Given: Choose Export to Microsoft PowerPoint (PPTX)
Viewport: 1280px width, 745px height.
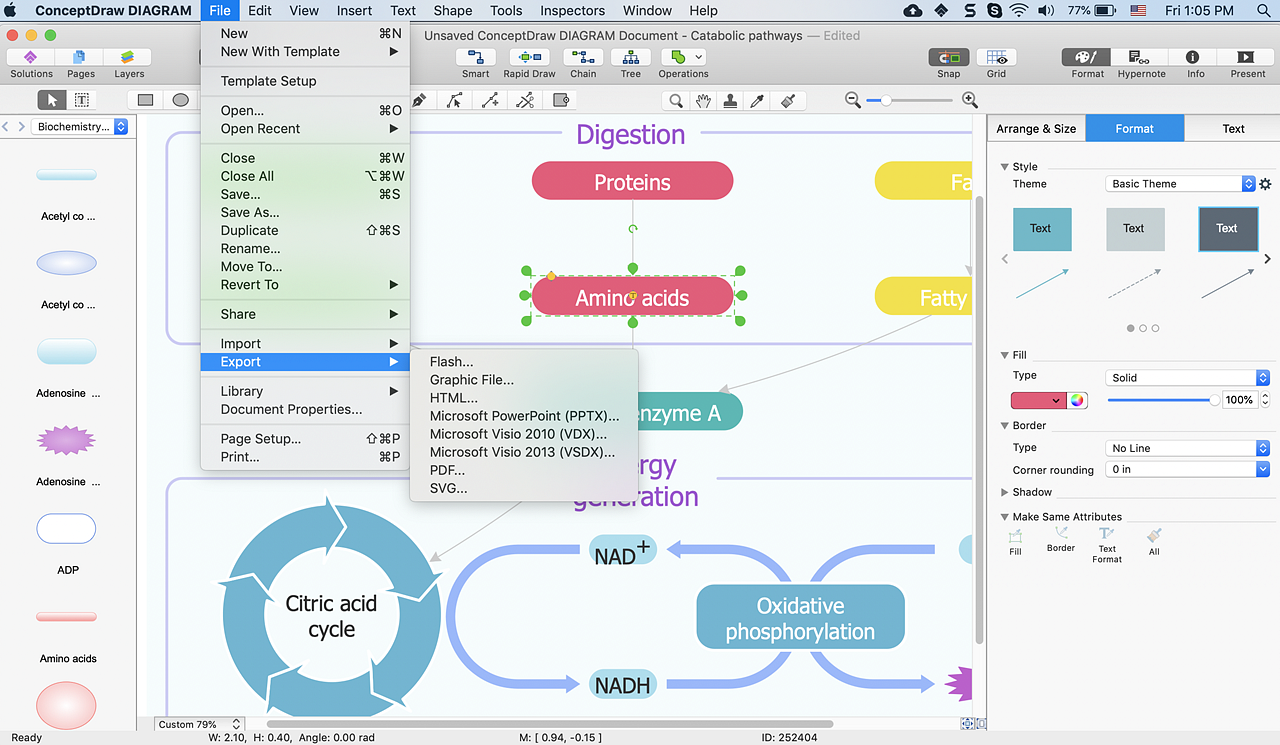Looking at the screenshot, I should click(x=524, y=416).
